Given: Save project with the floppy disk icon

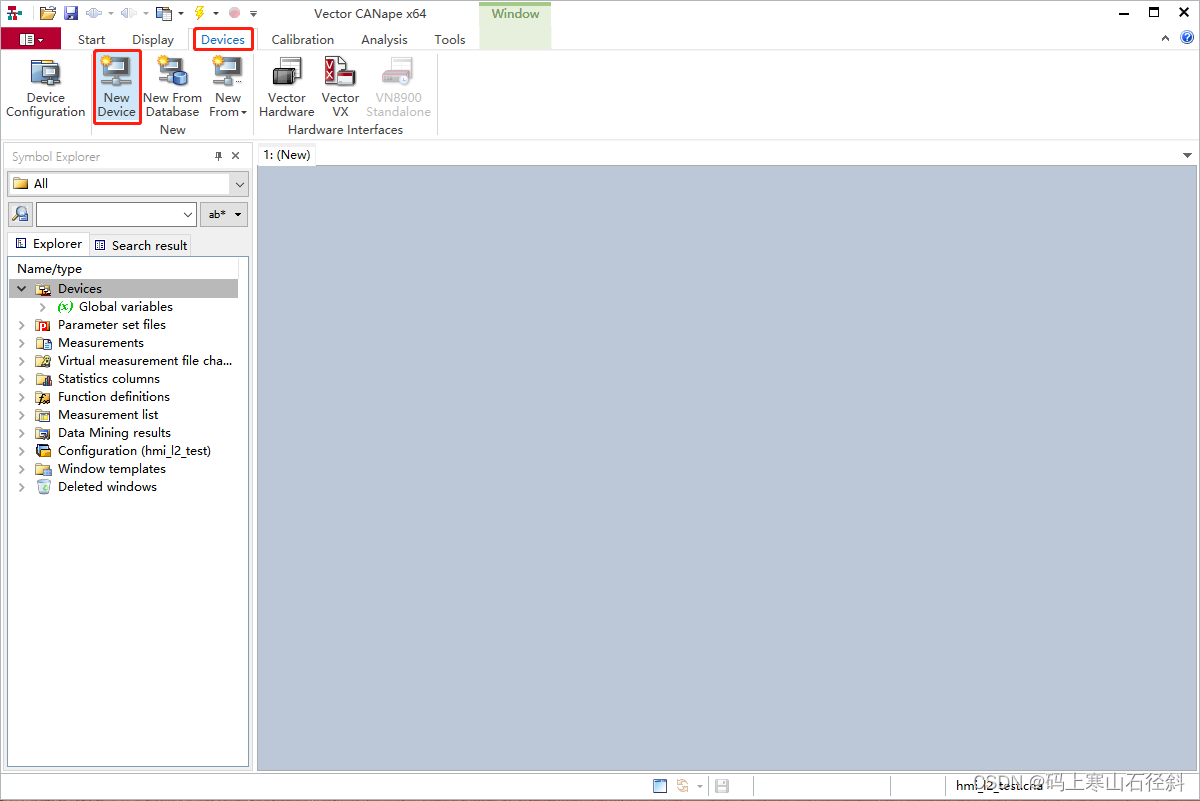Looking at the screenshot, I should click(x=71, y=13).
